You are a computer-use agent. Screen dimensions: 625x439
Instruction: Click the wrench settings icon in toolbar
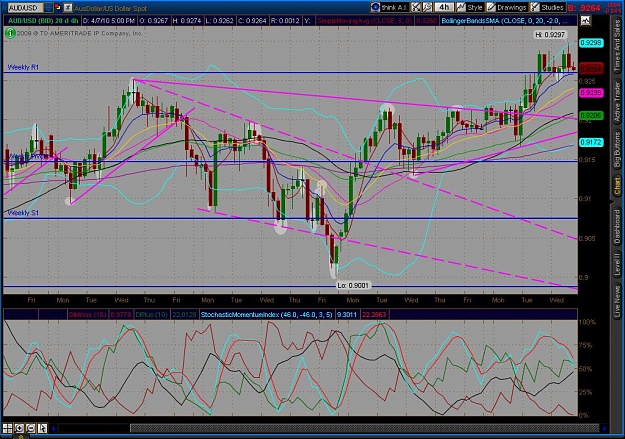[x=427, y=7]
